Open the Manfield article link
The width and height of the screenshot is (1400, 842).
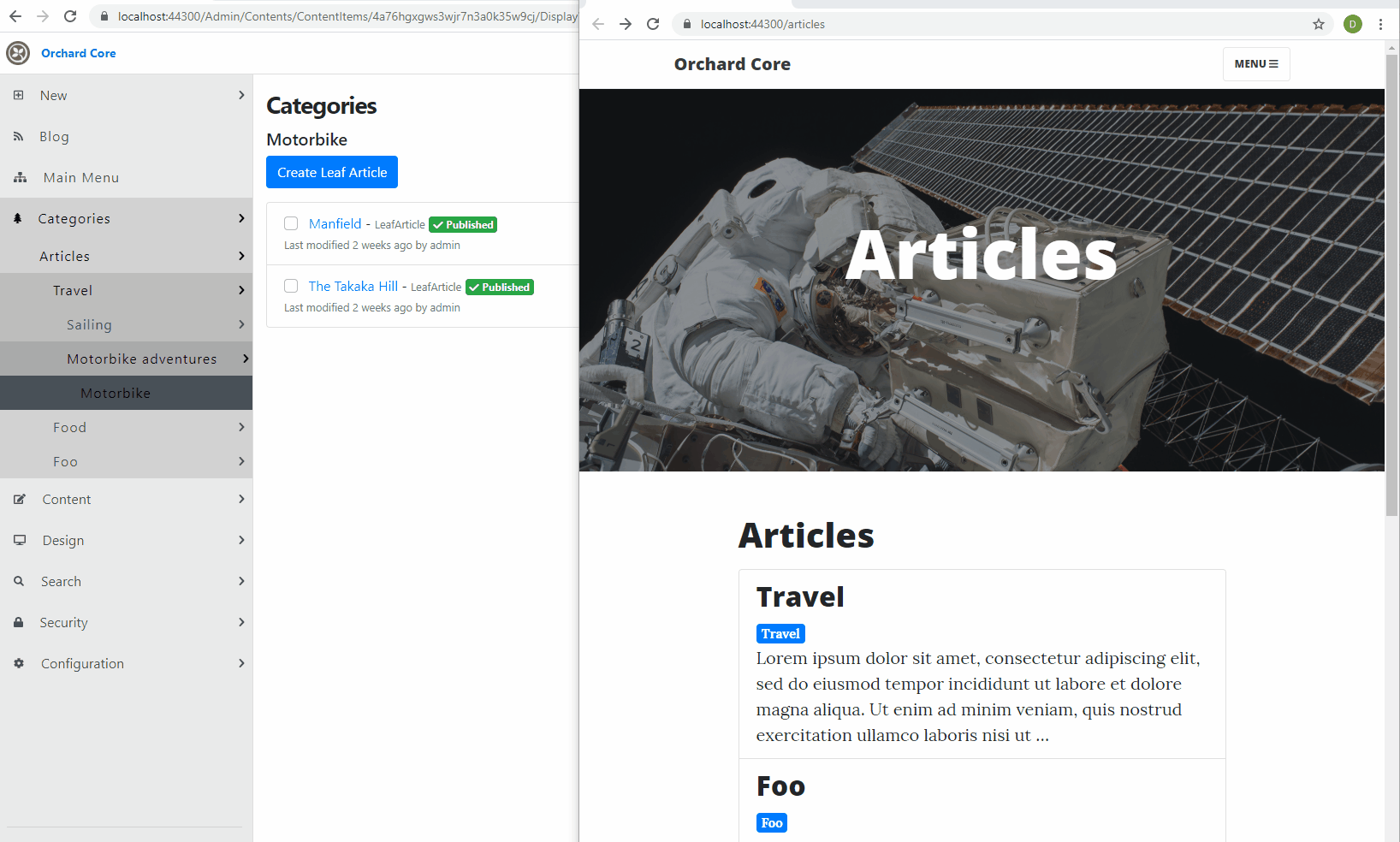[335, 223]
